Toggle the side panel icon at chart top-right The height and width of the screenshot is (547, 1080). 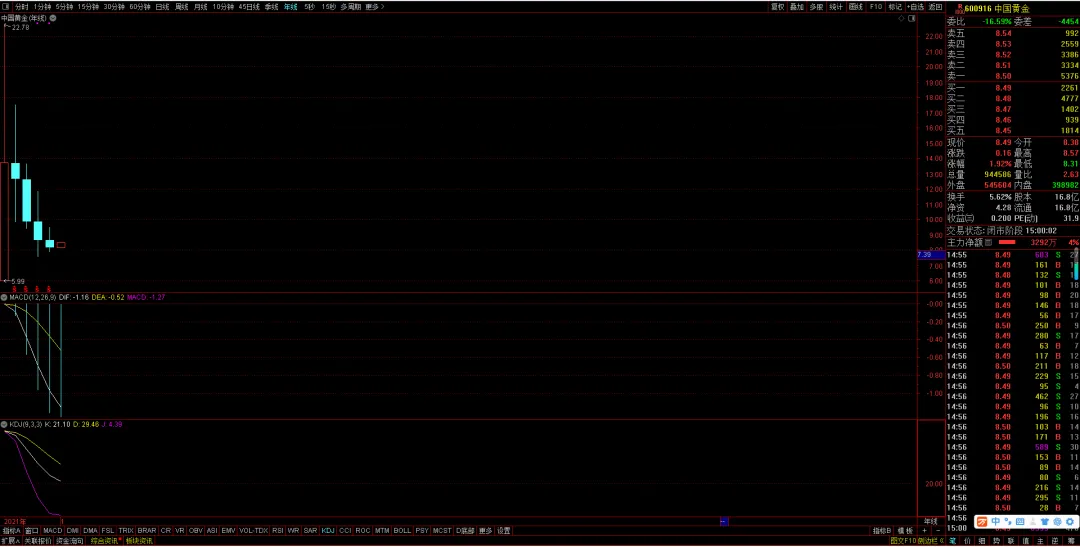913,19
